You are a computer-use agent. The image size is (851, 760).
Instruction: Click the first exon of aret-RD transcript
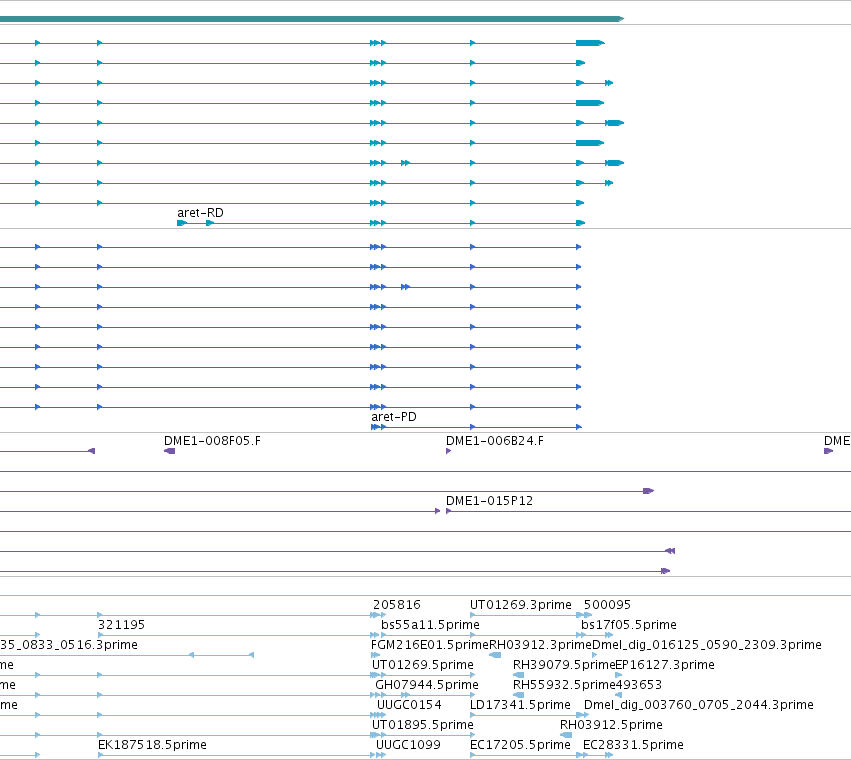click(182, 223)
